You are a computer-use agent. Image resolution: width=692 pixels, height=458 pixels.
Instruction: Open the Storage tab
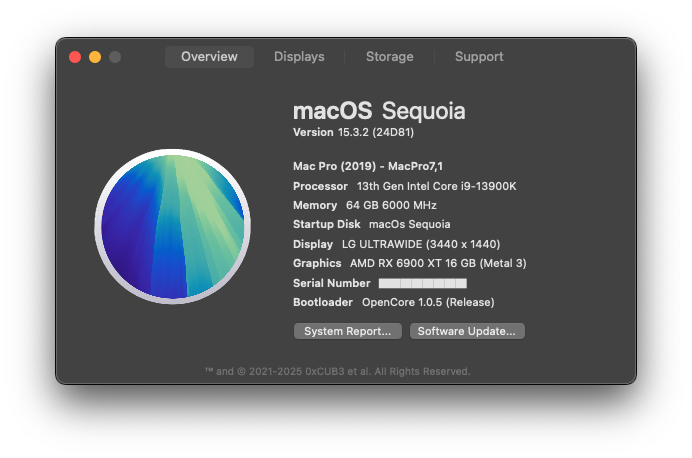pyautogui.click(x=390, y=57)
